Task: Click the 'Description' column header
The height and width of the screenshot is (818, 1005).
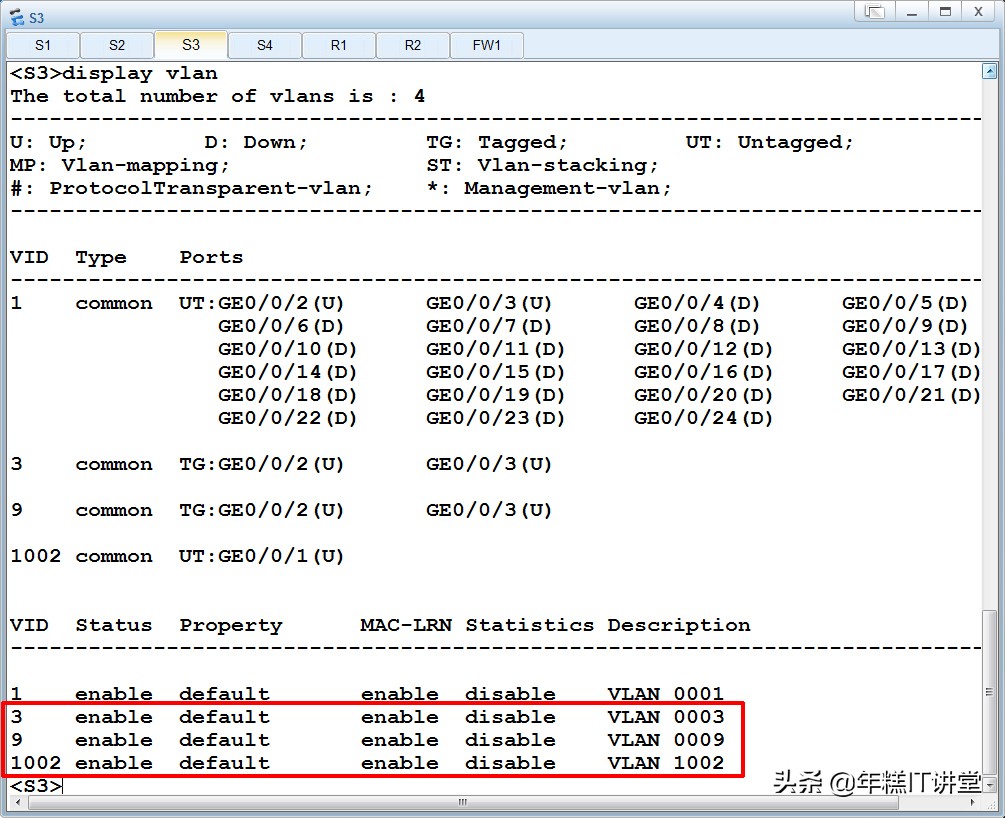Action: [x=679, y=625]
